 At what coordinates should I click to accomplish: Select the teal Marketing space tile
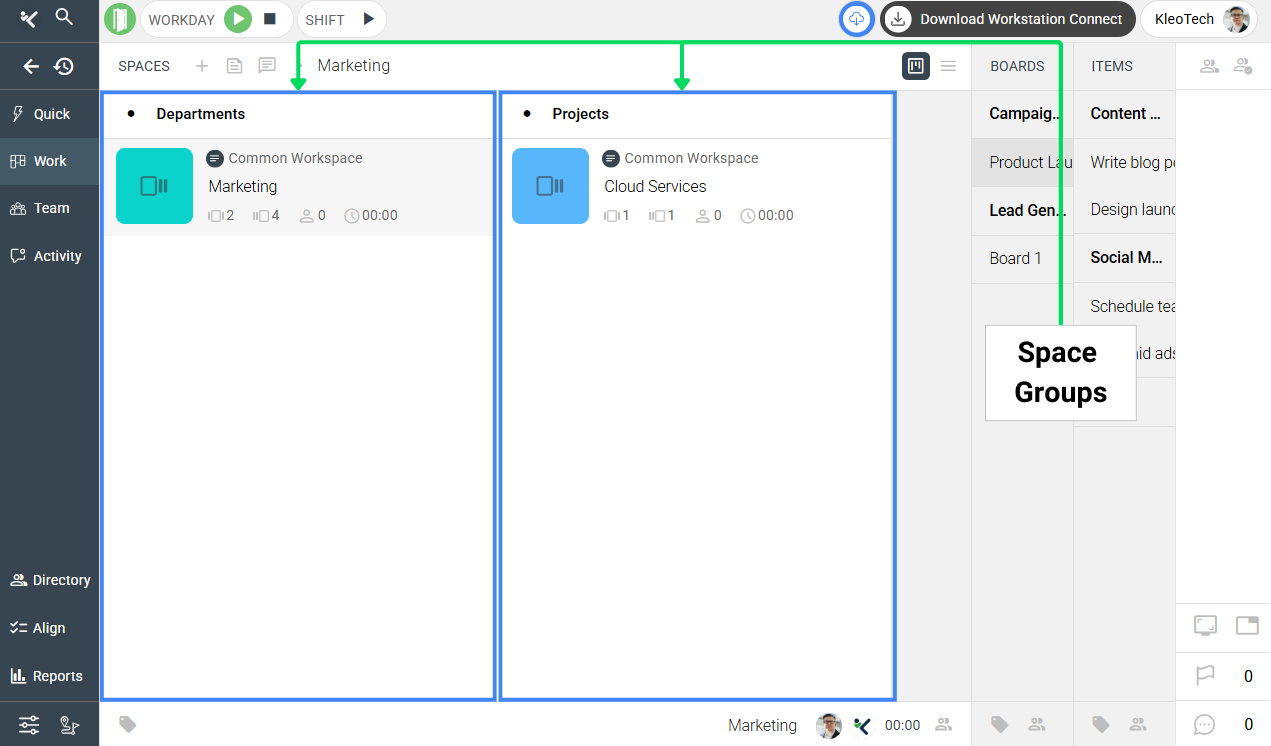pos(154,186)
